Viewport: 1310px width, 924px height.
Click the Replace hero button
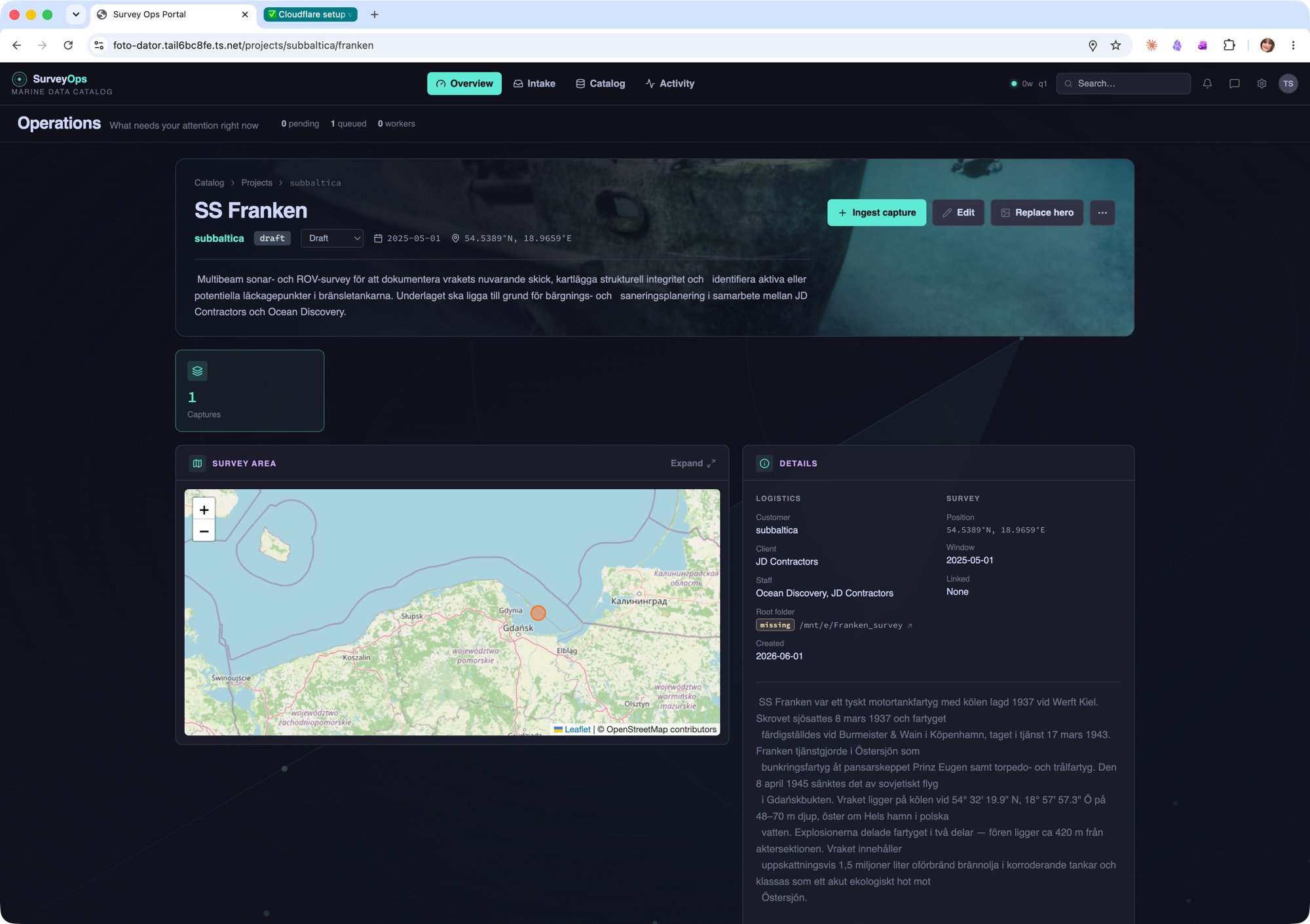[1037, 213]
